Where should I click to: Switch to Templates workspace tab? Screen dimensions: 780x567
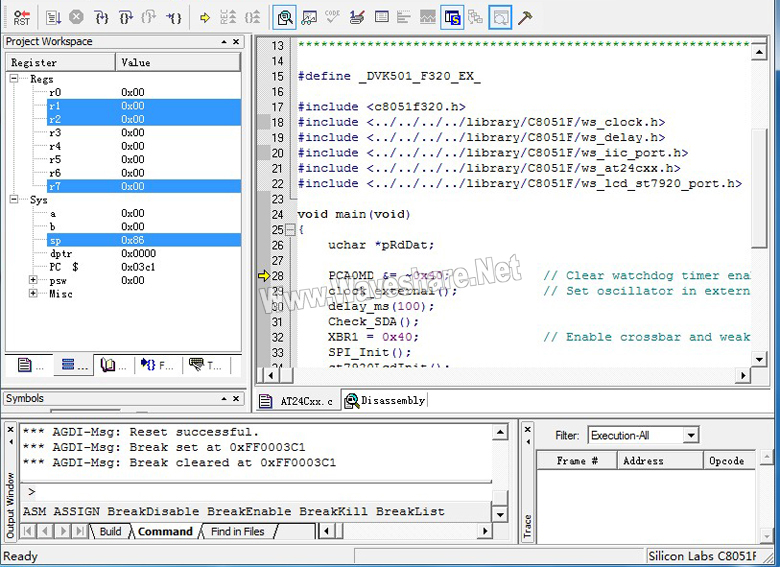pyautogui.click(x=205, y=365)
